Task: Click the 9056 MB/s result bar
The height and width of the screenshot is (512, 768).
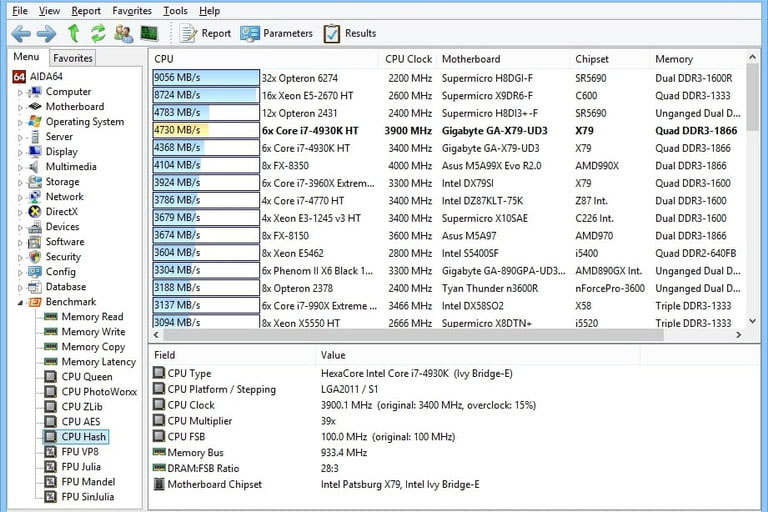Action: tap(206, 78)
